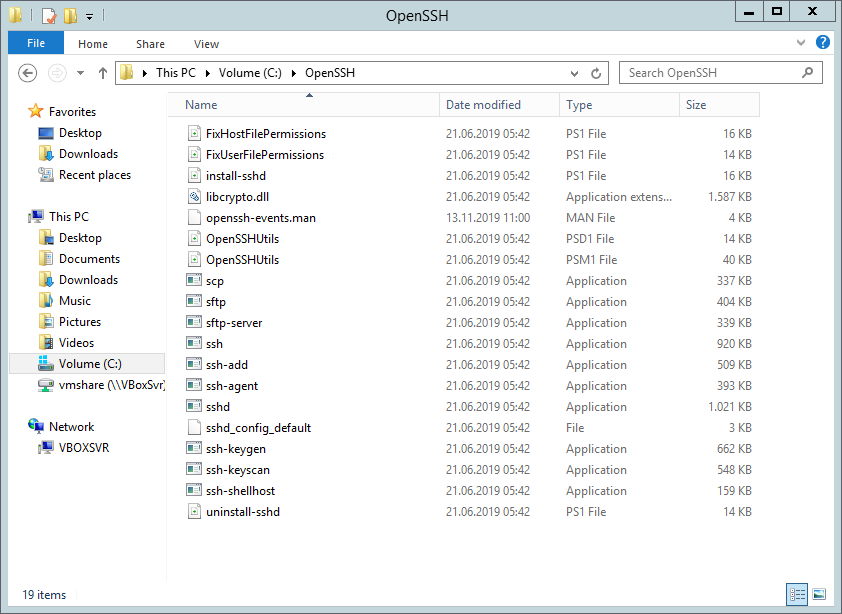This screenshot has height=614, width=842.
Task: Select FixUserFilePermissions file icon
Action: (194, 154)
